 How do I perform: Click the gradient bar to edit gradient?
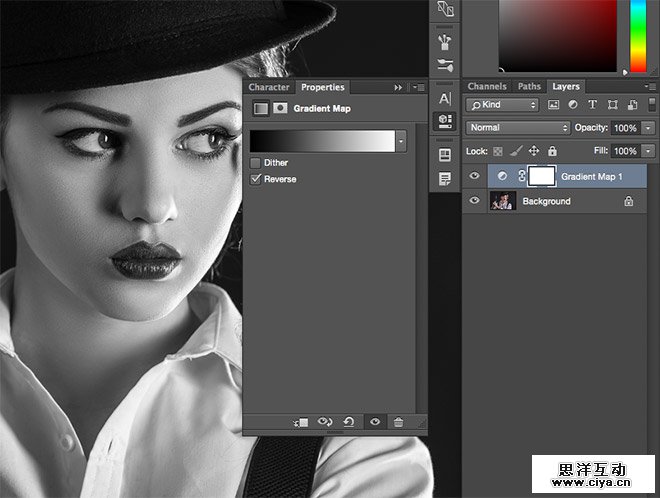point(322,141)
